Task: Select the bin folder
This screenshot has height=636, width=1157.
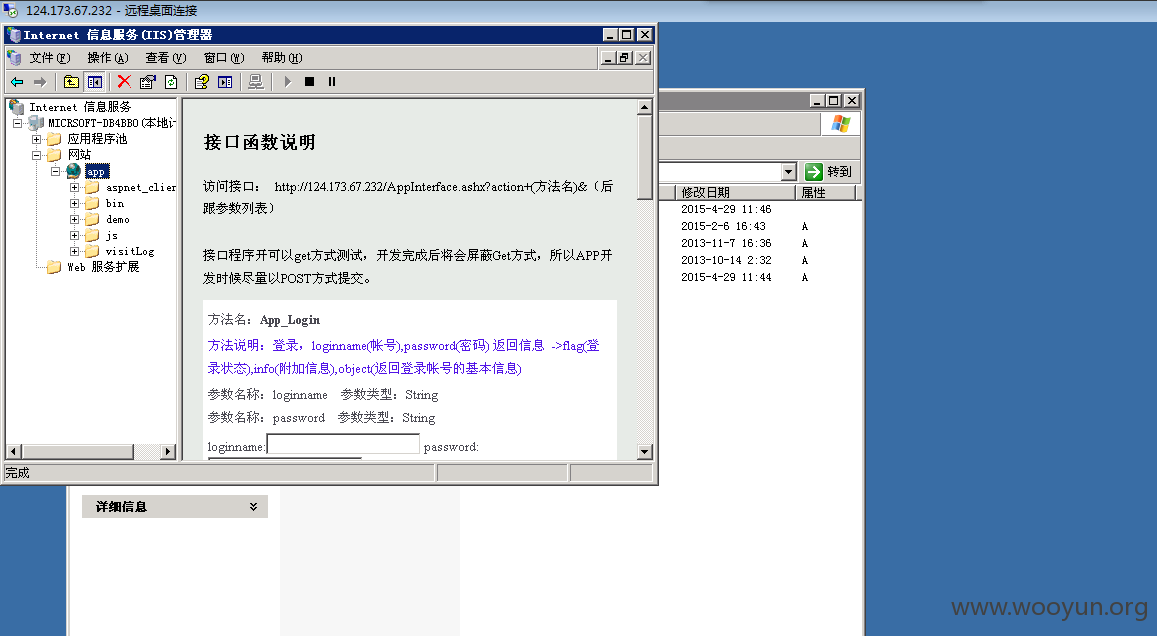Action: click(x=115, y=204)
